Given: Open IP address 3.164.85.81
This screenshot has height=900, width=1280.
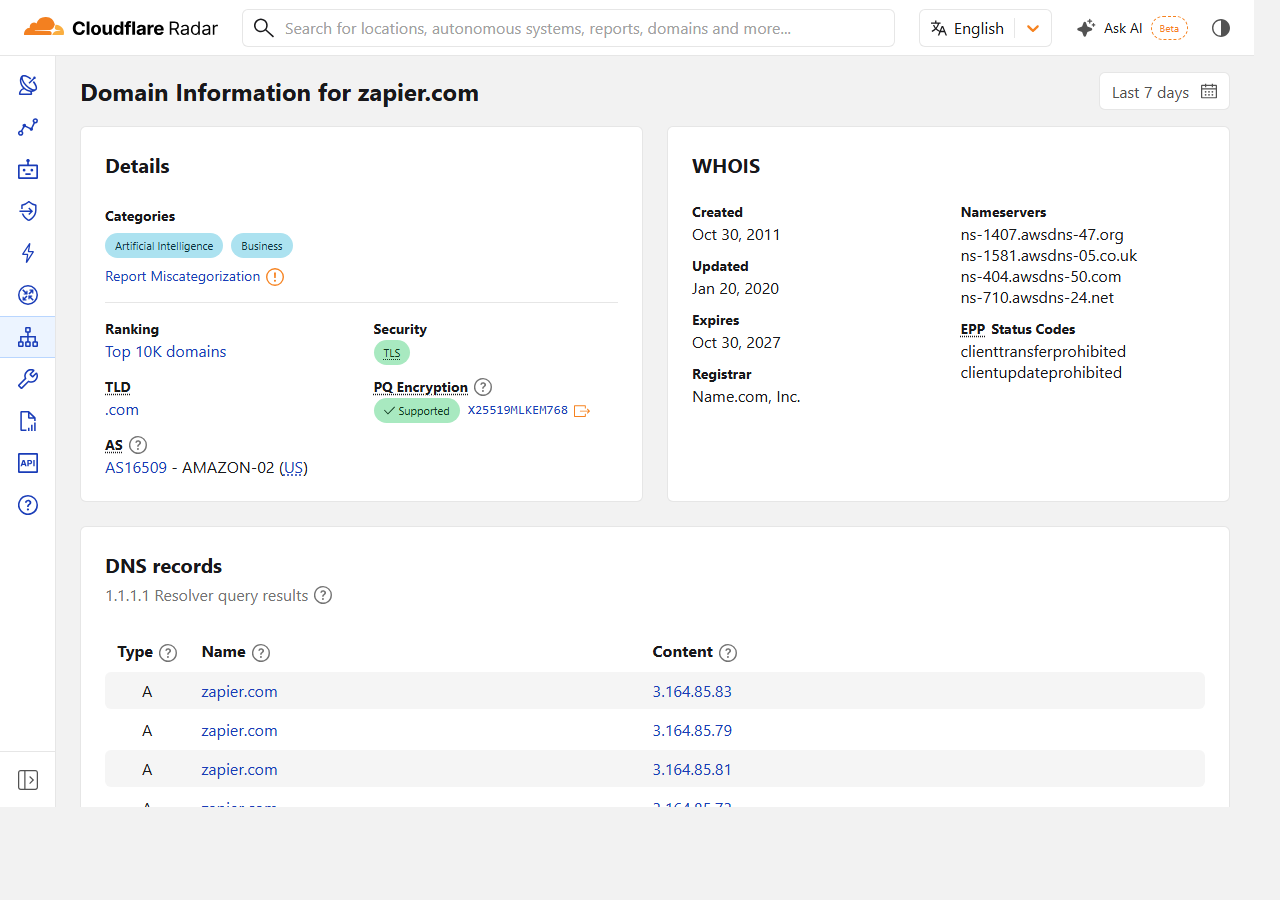Looking at the screenshot, I should click(x=692, y=770).
